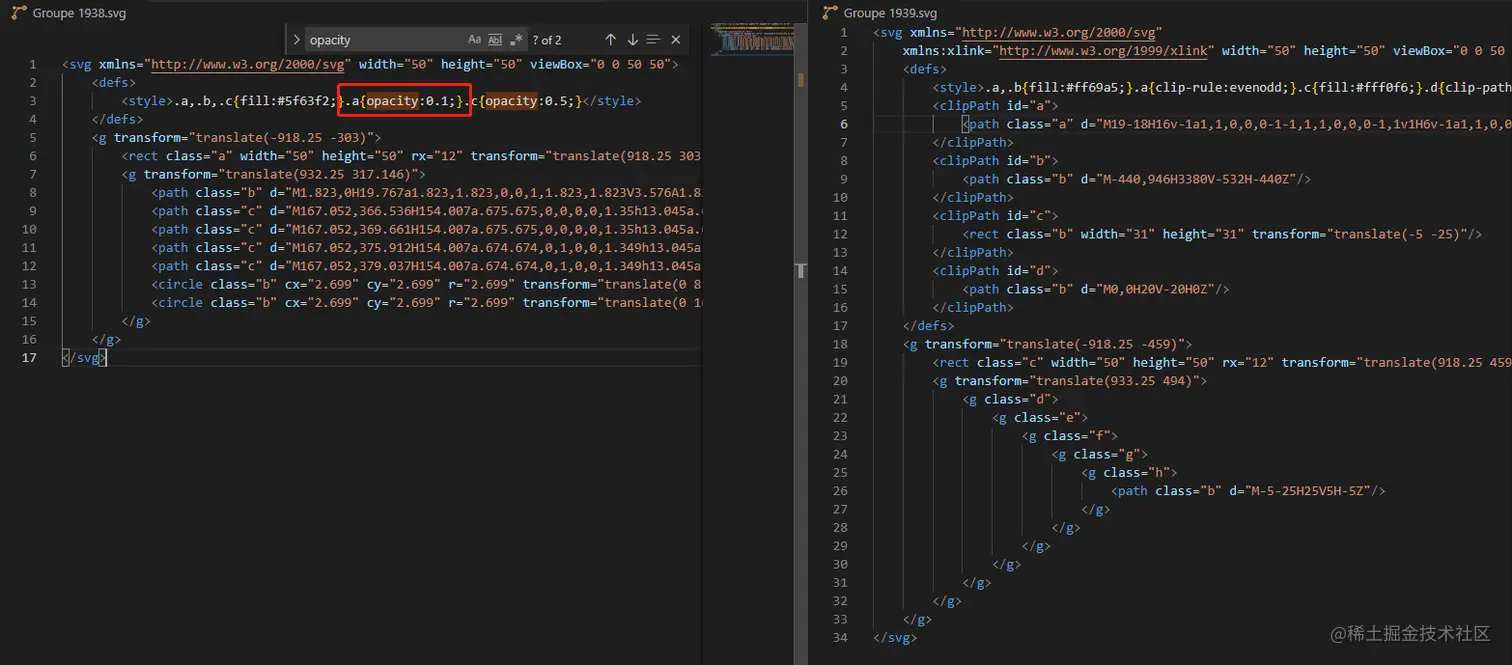Toggle Use Regular Expression in find widget
Image resolution: width=1512 pixels, height=665 pixels.
point(516,40)
